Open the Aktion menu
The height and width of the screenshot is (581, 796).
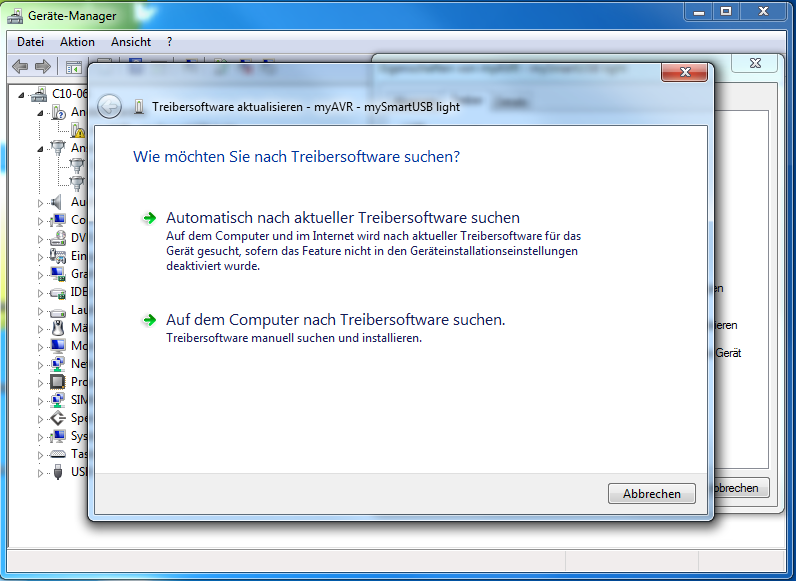point(77,42)
